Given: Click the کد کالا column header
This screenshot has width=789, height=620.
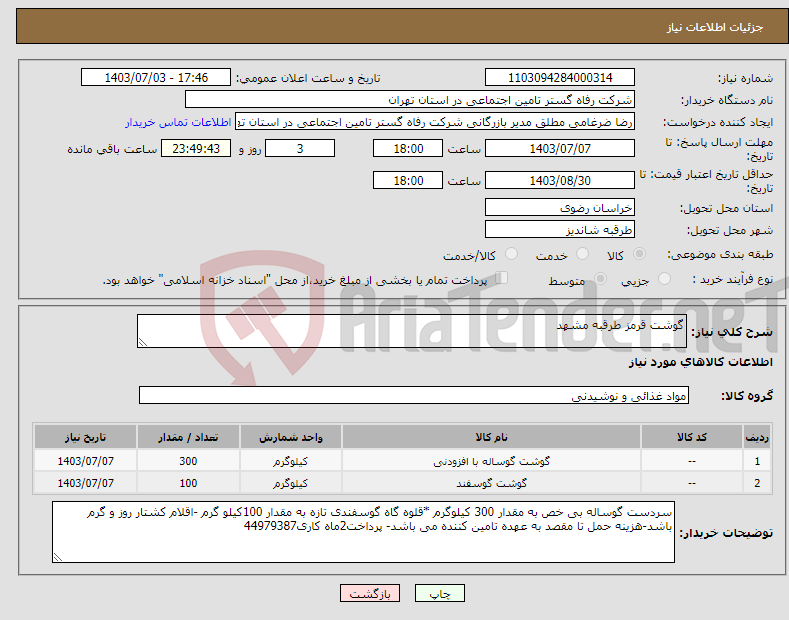Looking at the screenshot, I should (691, 437).
